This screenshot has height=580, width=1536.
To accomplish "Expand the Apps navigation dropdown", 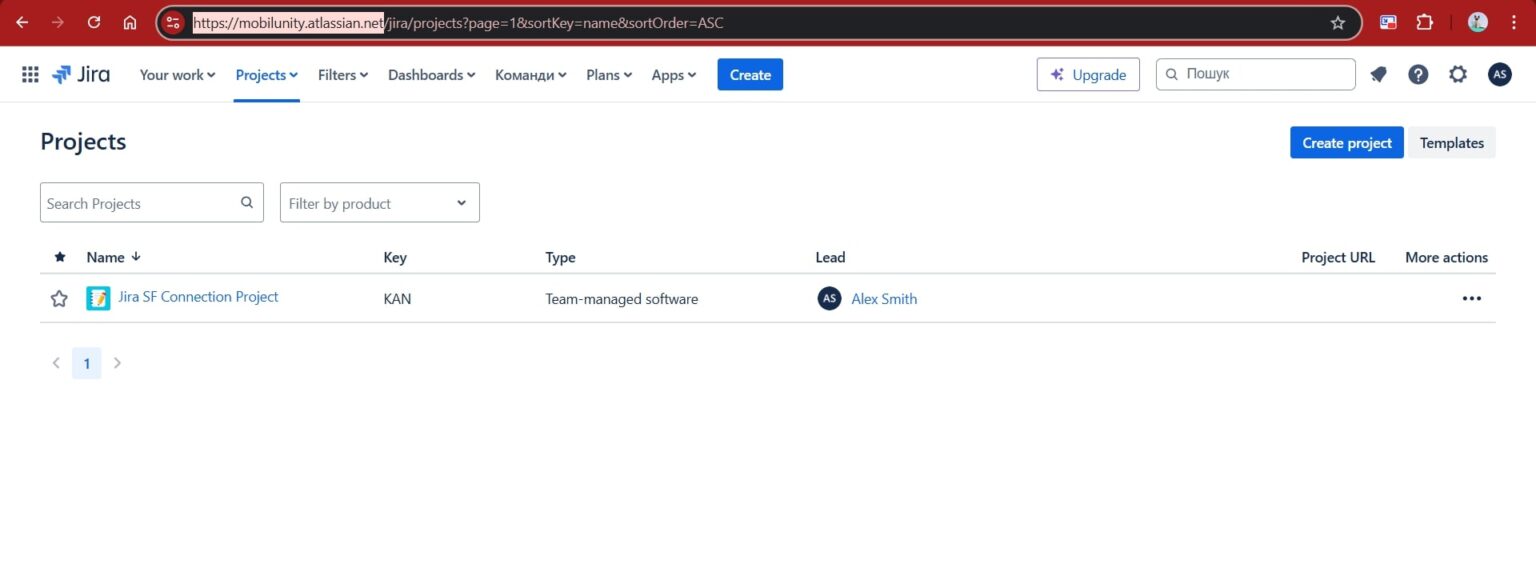I will (673, 74).
